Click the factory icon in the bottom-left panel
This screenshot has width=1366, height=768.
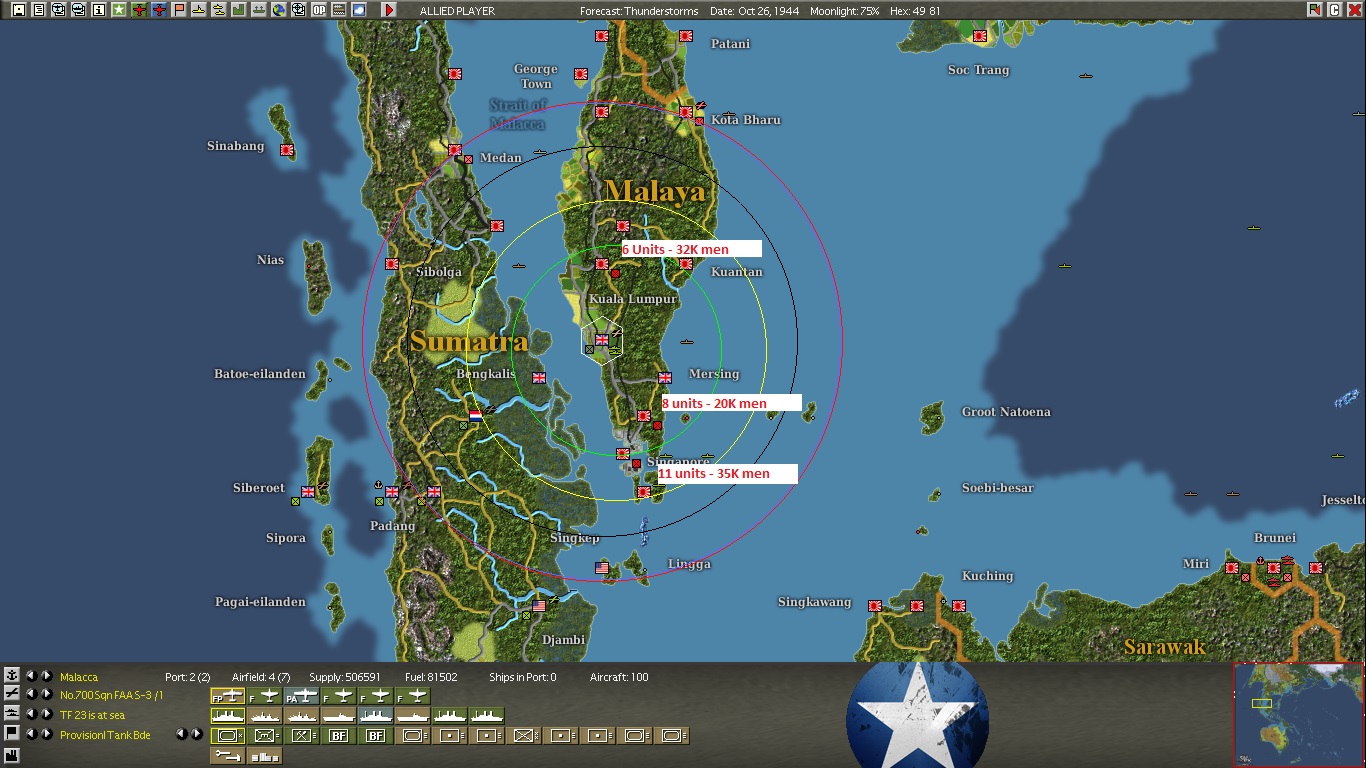(x=12, y=754)
